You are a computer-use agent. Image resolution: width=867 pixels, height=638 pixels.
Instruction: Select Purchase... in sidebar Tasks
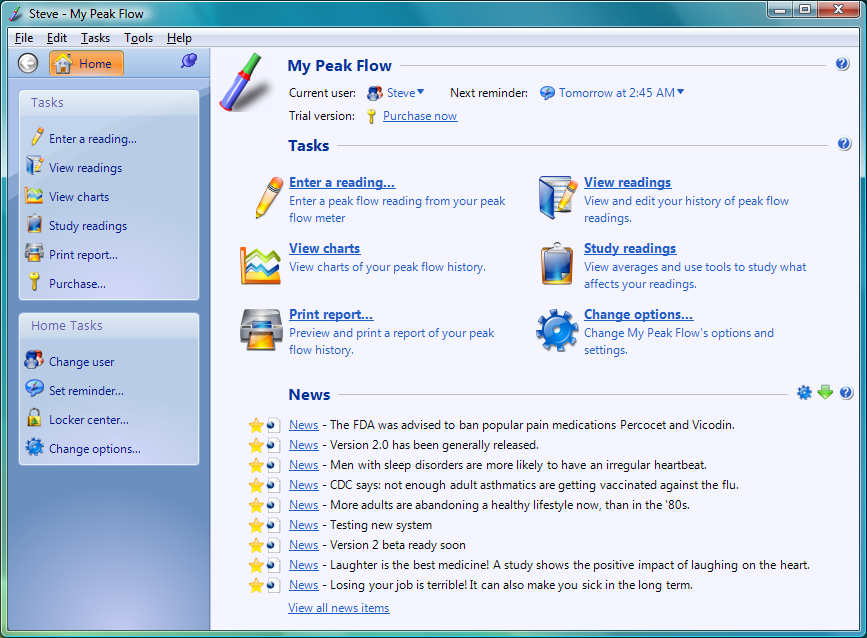click(77, 284)
